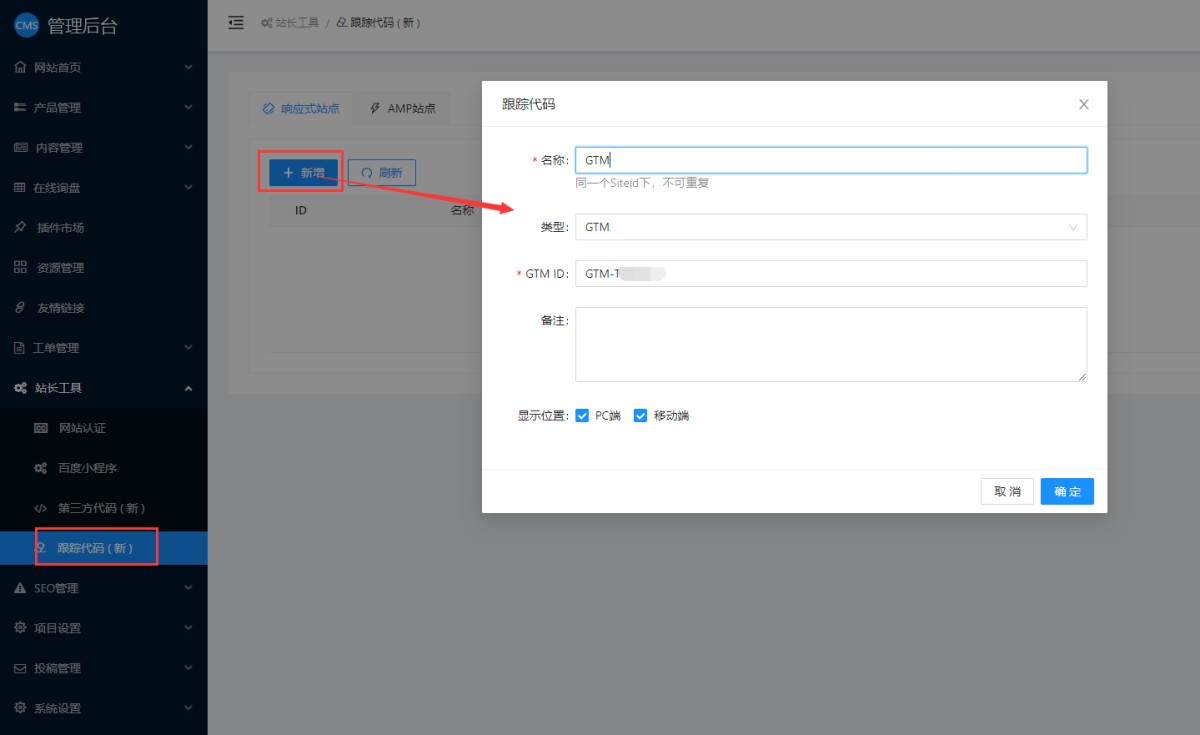Expand the SEO管理 menu
Viewport: 1200px width, 735px height.
pos(100,588)
